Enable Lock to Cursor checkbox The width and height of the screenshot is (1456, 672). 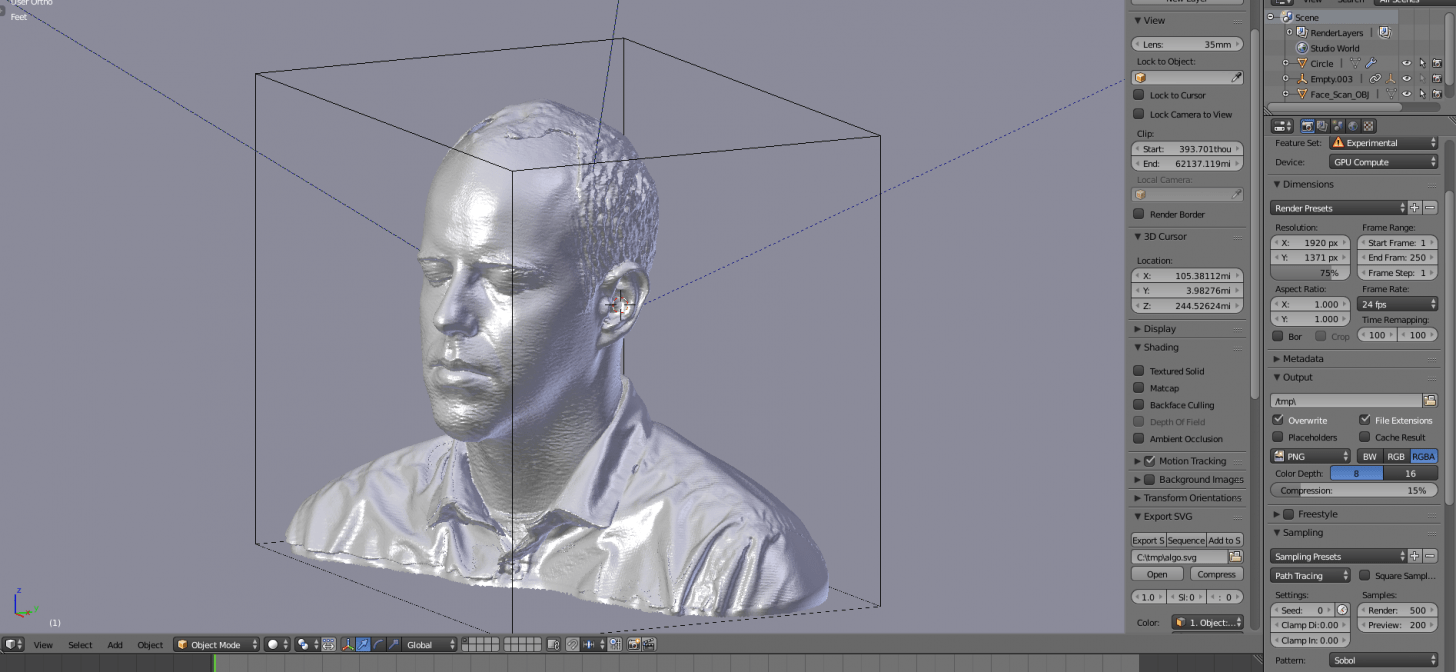(1138, 95)
